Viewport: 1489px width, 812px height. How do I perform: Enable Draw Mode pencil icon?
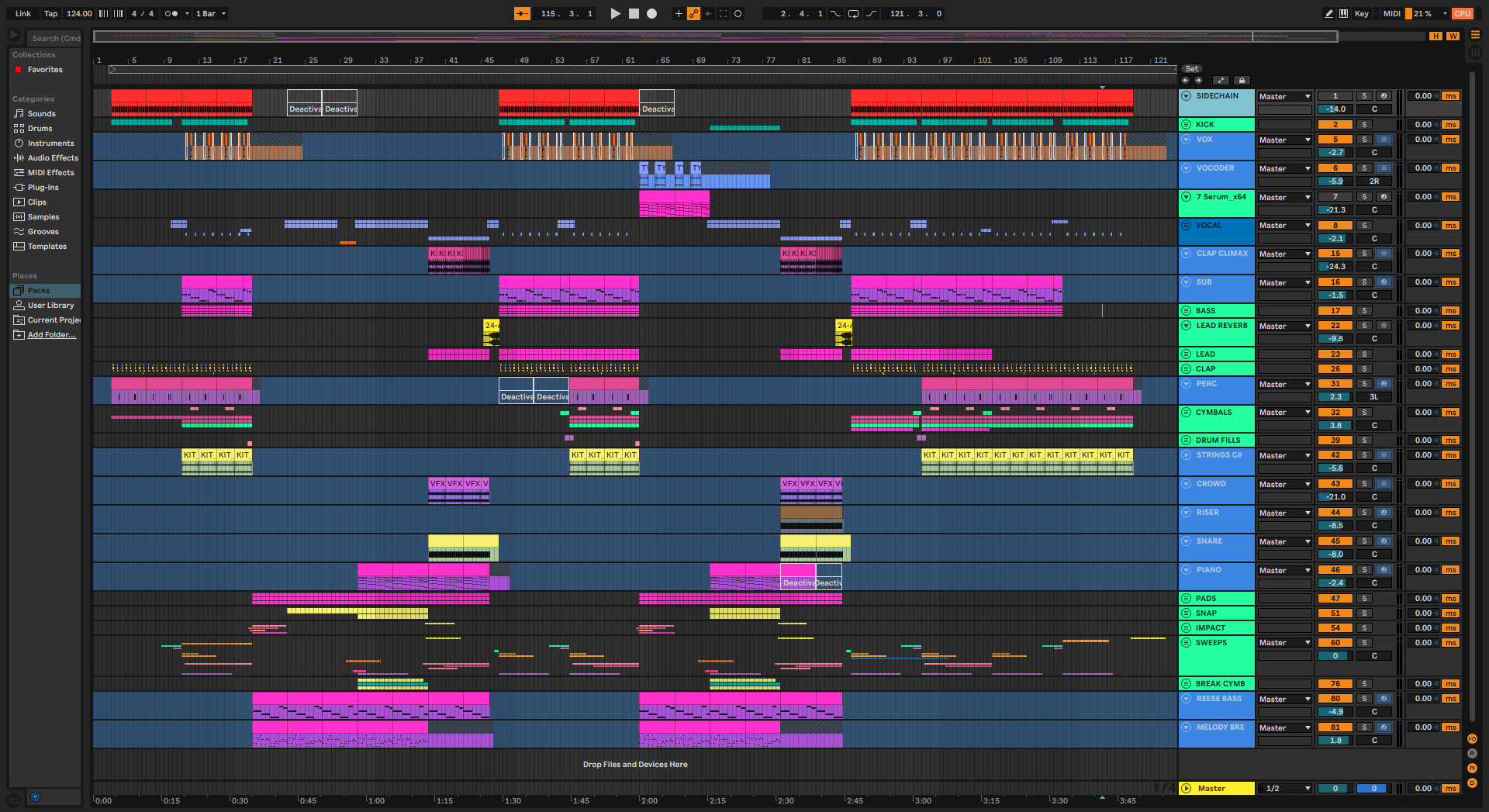click(1328, 13)
